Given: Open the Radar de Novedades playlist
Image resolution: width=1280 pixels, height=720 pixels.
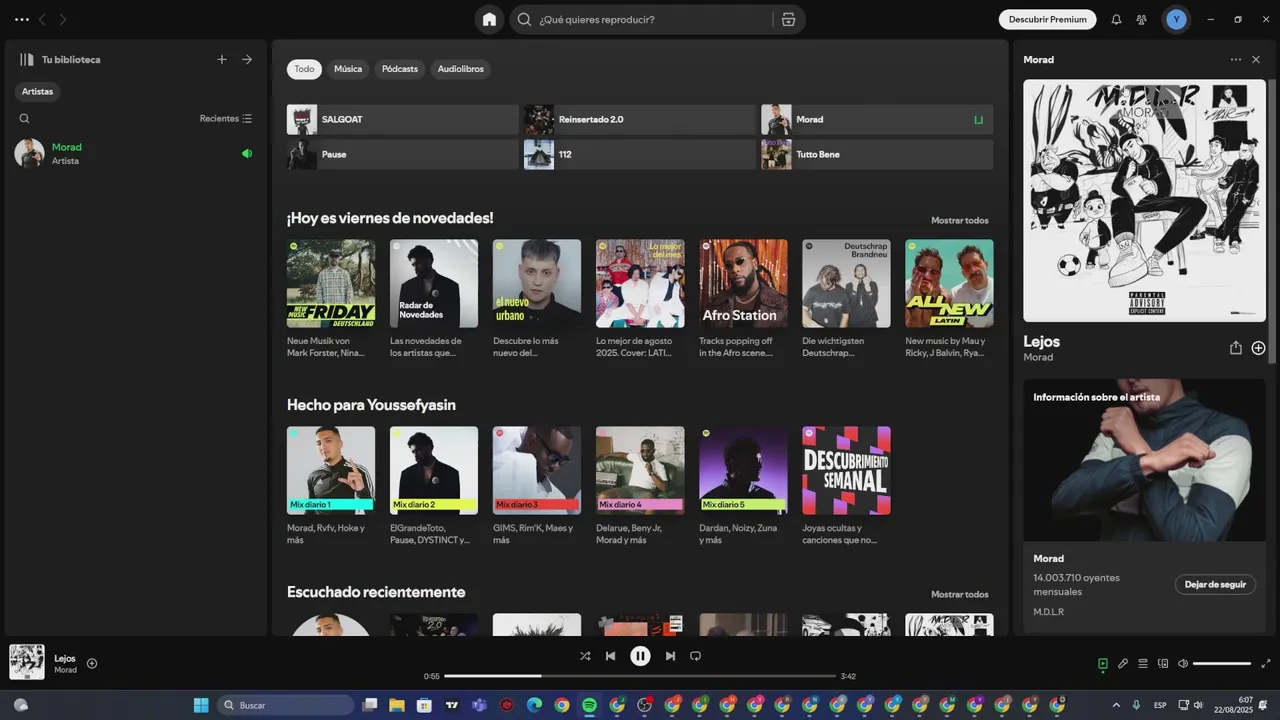Looking at the screenshot, I should tap(434, 283).
